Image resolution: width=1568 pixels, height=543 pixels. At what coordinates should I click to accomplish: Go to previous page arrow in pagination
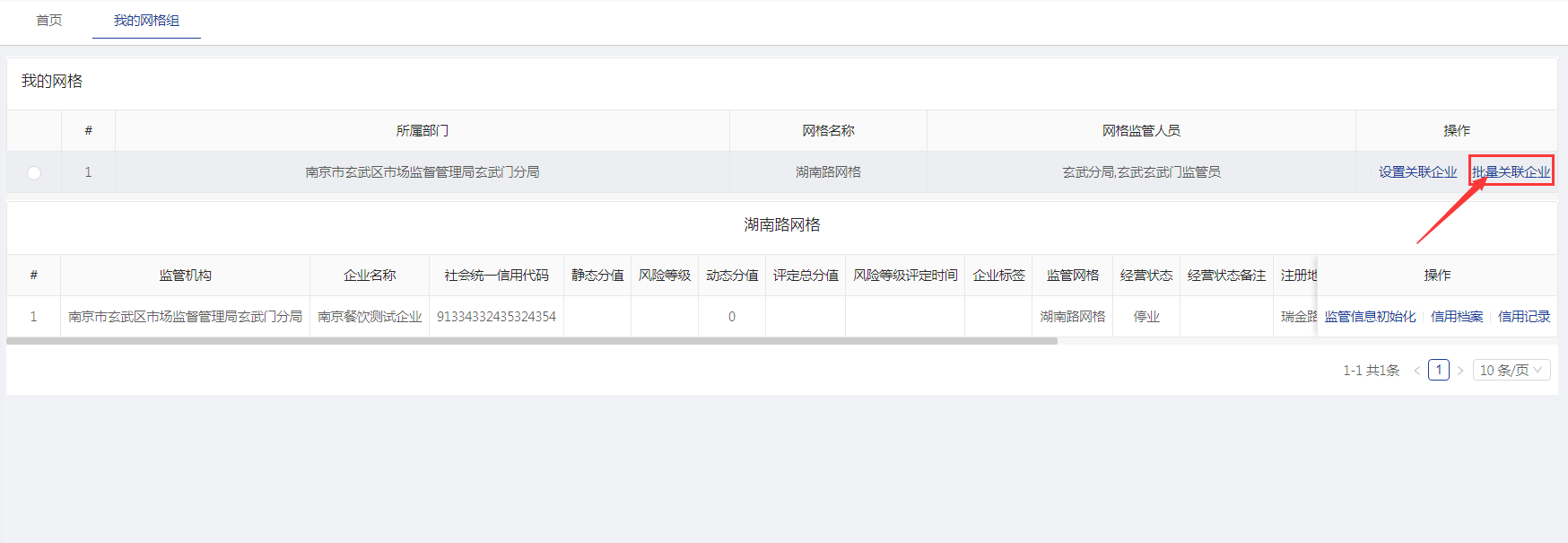(x=1416, y=371)
